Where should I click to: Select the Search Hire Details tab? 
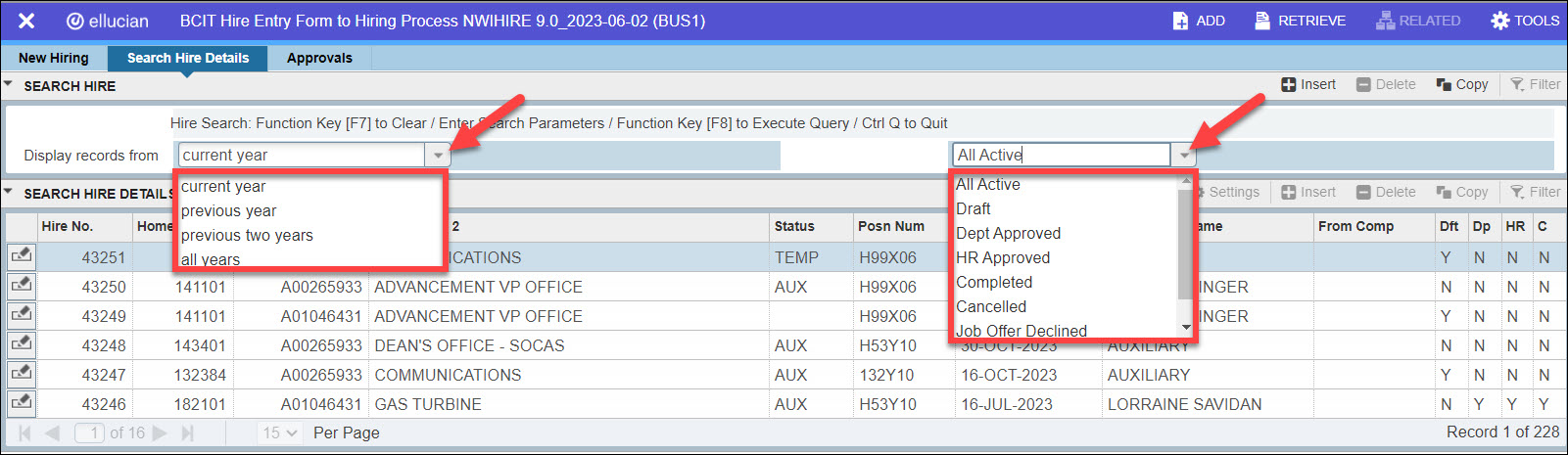pyautogui.click(x=188, y=58)
